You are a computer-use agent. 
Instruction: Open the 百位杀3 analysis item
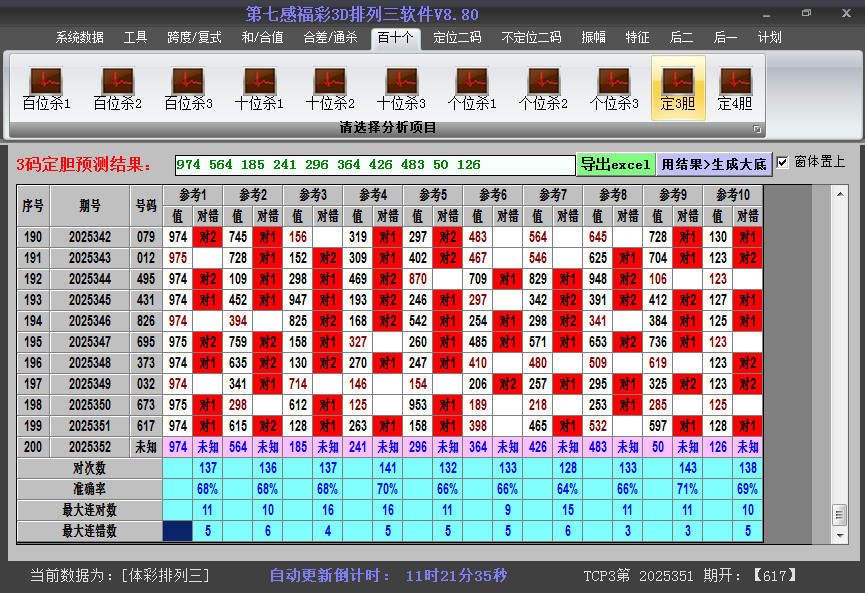(188, 88)
